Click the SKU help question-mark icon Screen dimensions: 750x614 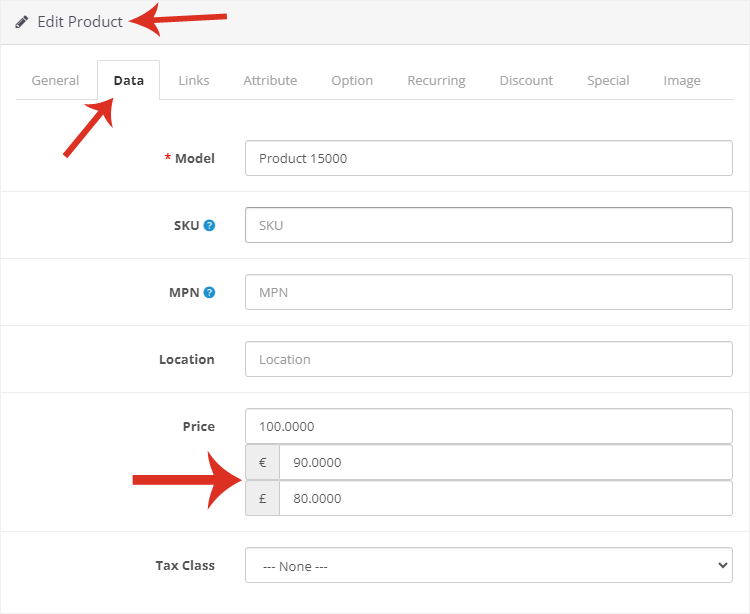(x=209, y=225)
